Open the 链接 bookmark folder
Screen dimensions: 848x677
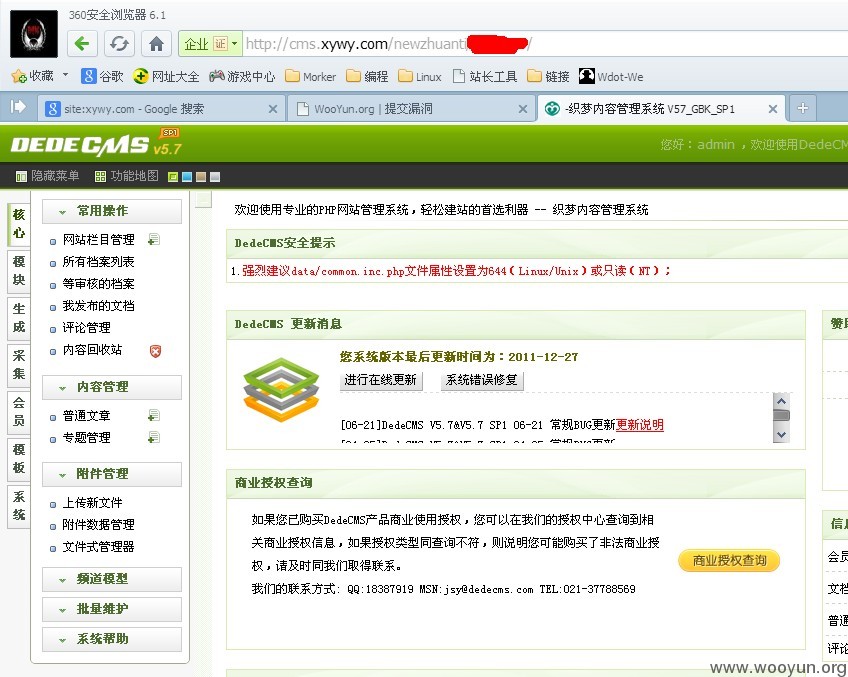point(548,76)
